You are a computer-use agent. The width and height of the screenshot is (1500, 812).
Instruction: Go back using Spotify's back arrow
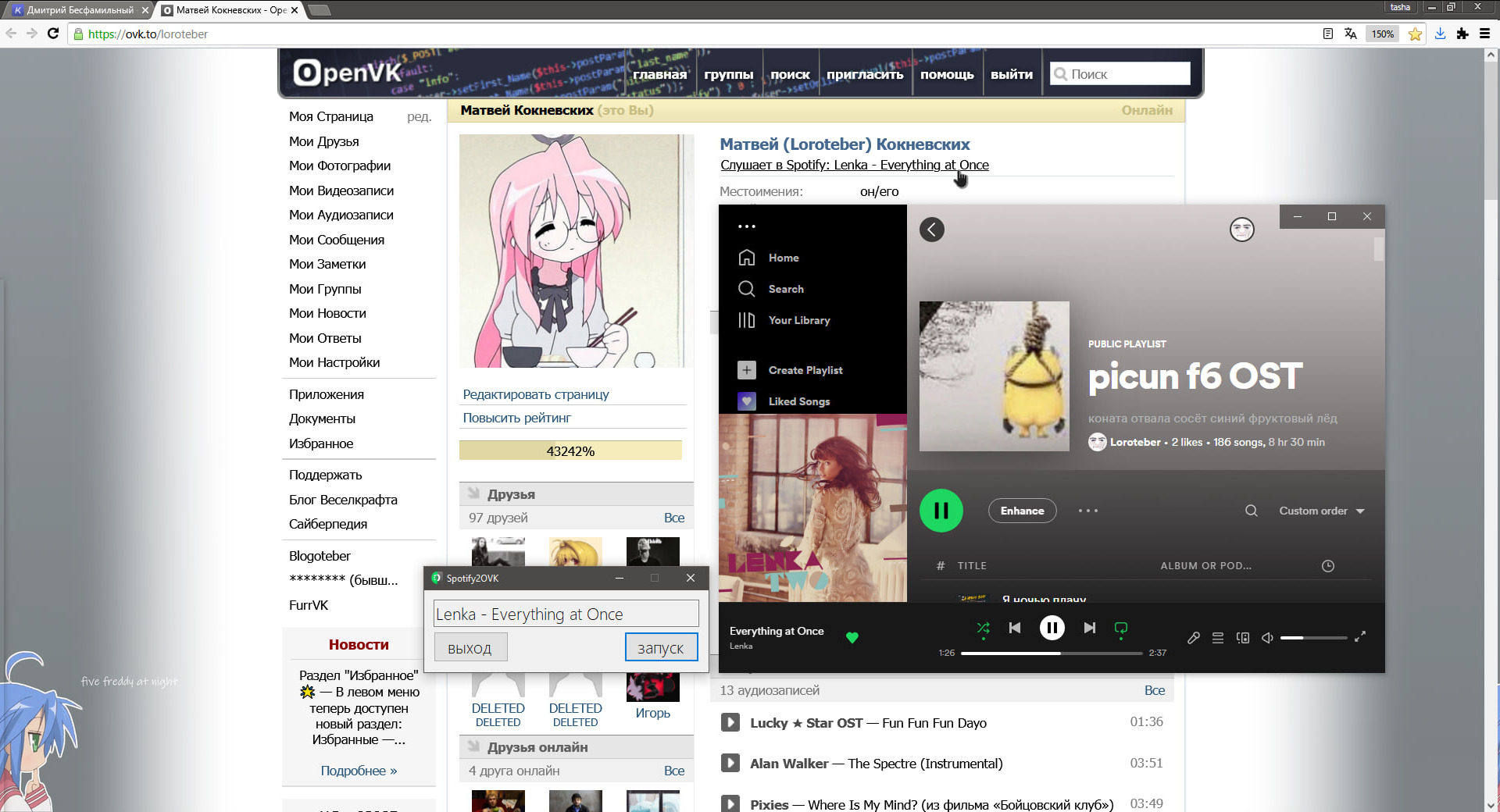(x=932, y=230)
